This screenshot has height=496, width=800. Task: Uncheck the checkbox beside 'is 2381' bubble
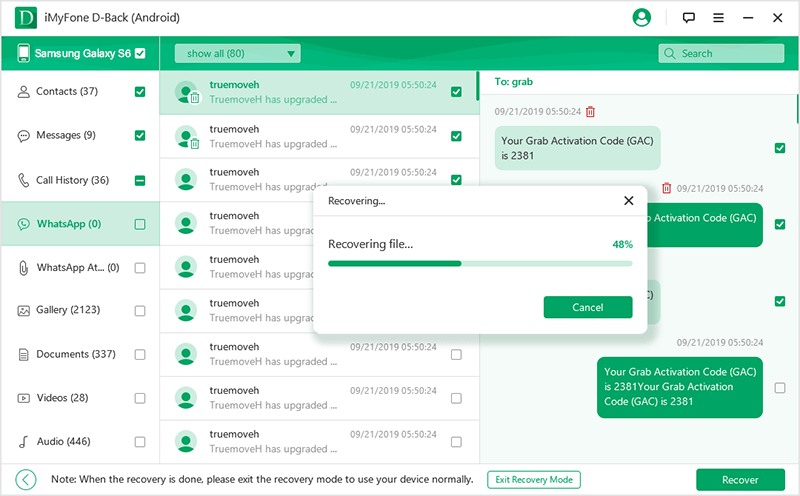[780, 148]
